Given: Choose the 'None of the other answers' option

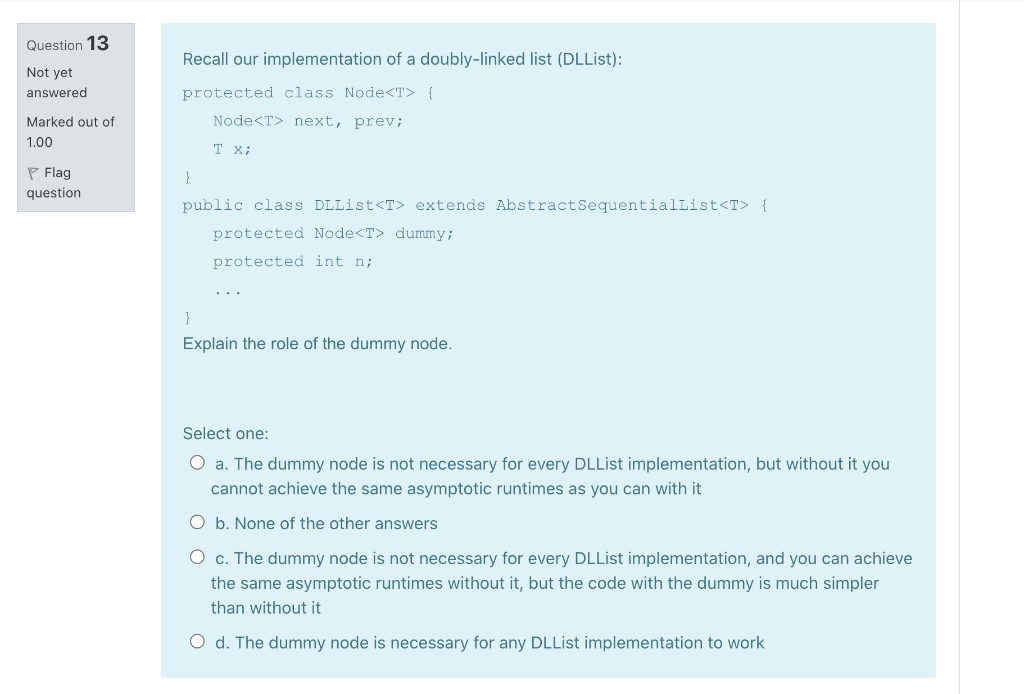Looking at the screenshot, I should pos(326,523).
